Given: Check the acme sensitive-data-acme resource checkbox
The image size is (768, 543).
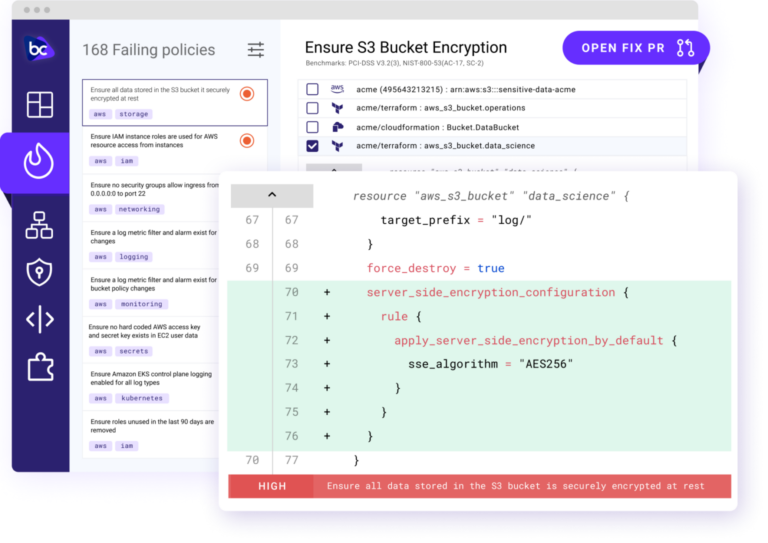Looking at the screenshot, I should point(312,89).
